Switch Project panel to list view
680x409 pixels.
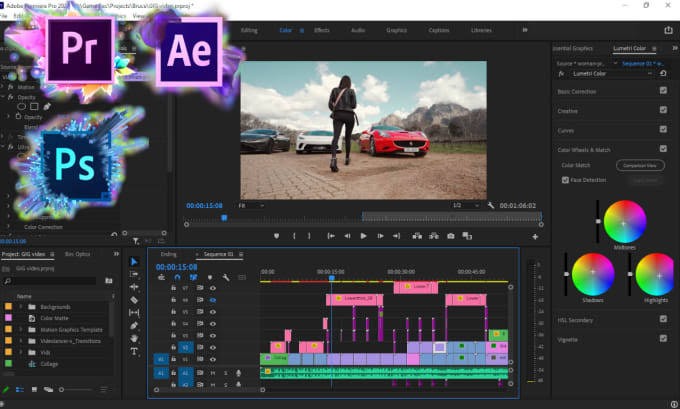(20, 389)
